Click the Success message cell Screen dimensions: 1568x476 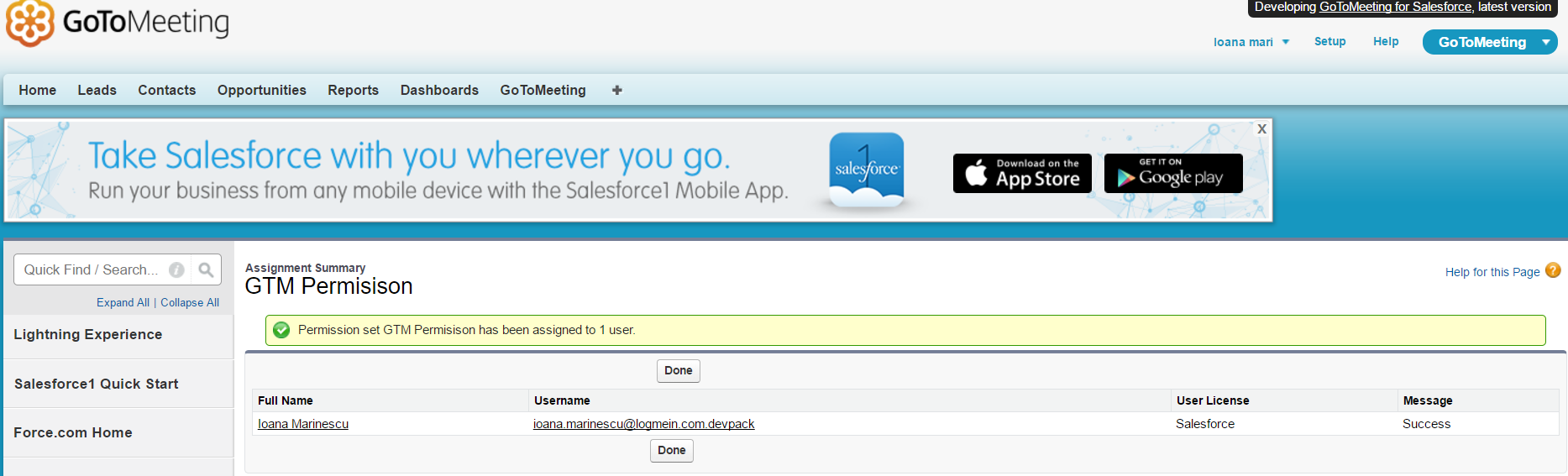click(x=1426, y=424)
